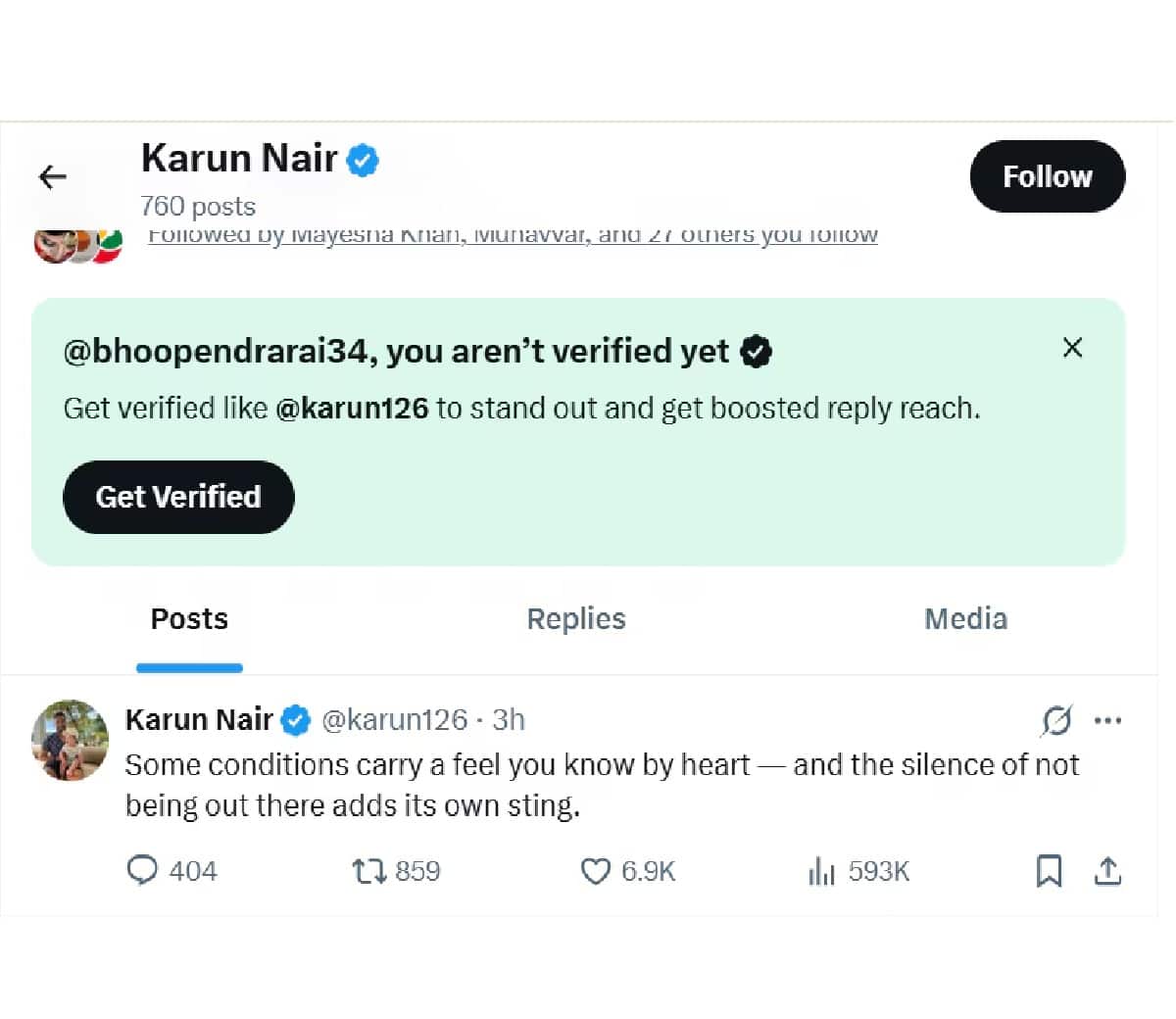The height and width of the screenshot is (1019, 1176).
Task: Share the post via share icon
Action: click(x=1107, y=870)
